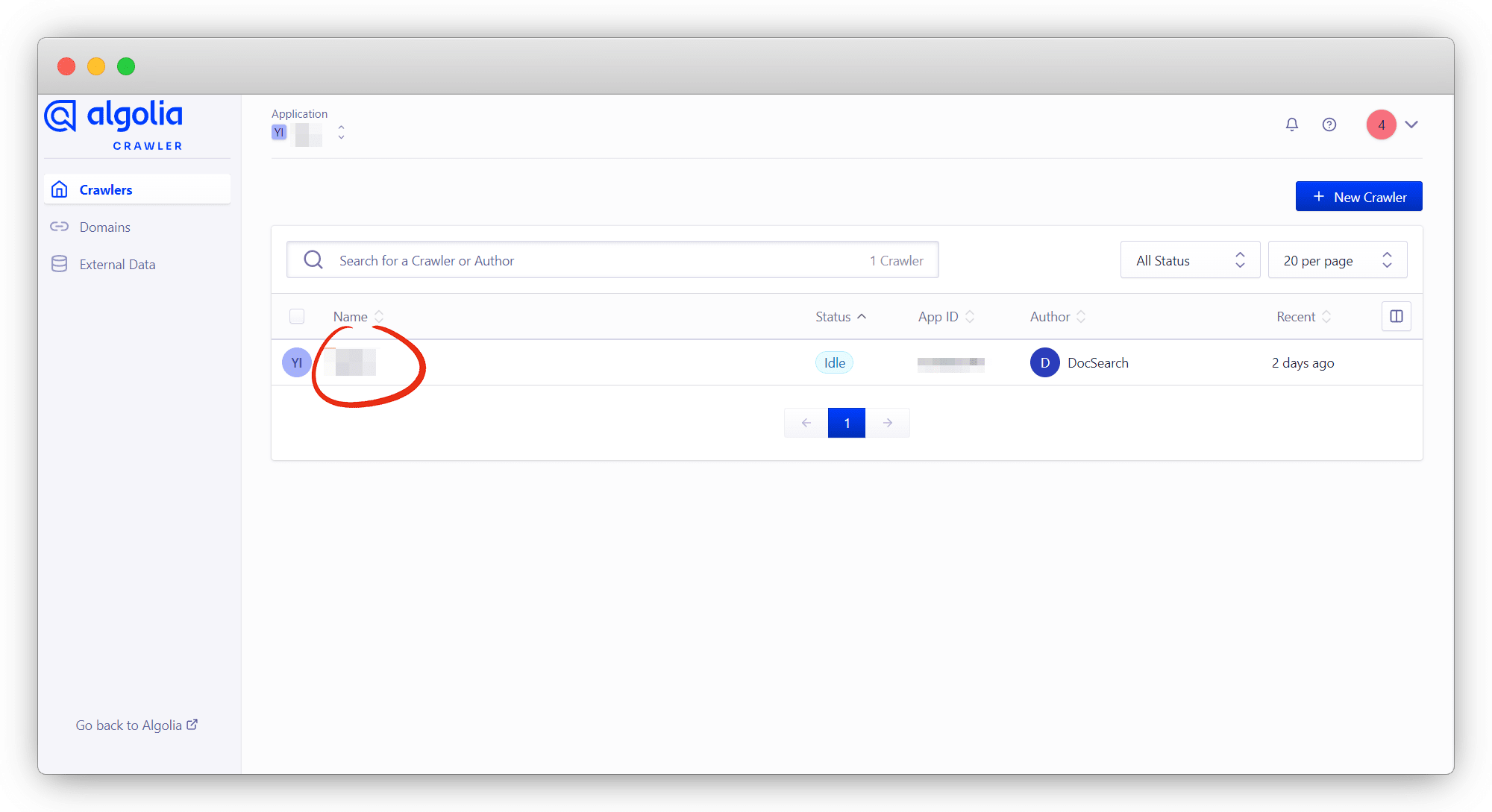
Task: Open the All Status filter dropdown
Action: pyautogui.click(x=1190, y=260)
